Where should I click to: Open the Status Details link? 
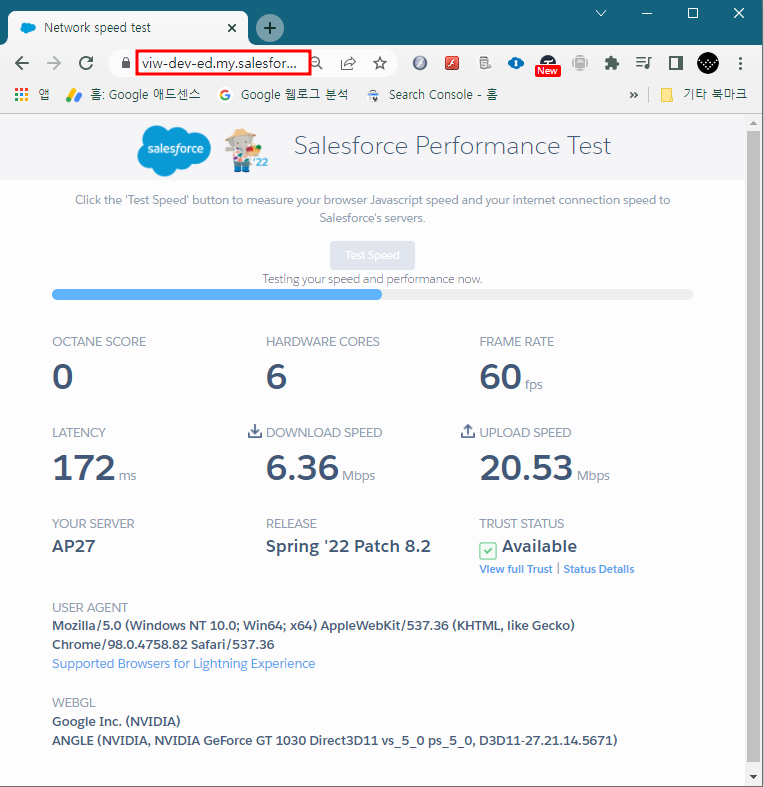599,569
